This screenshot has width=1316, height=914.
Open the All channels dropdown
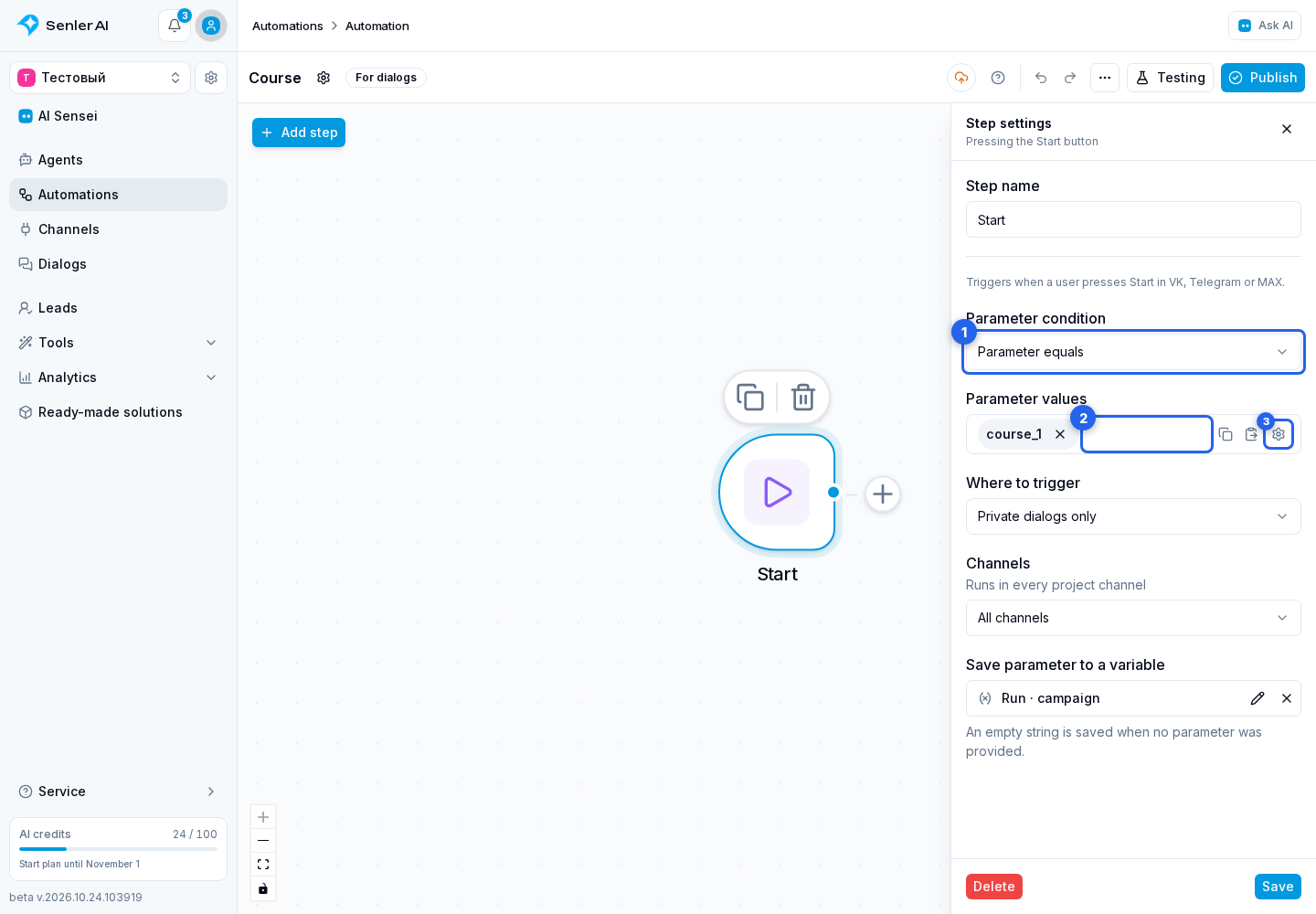pyautogui.click(x=1133, y=618)
